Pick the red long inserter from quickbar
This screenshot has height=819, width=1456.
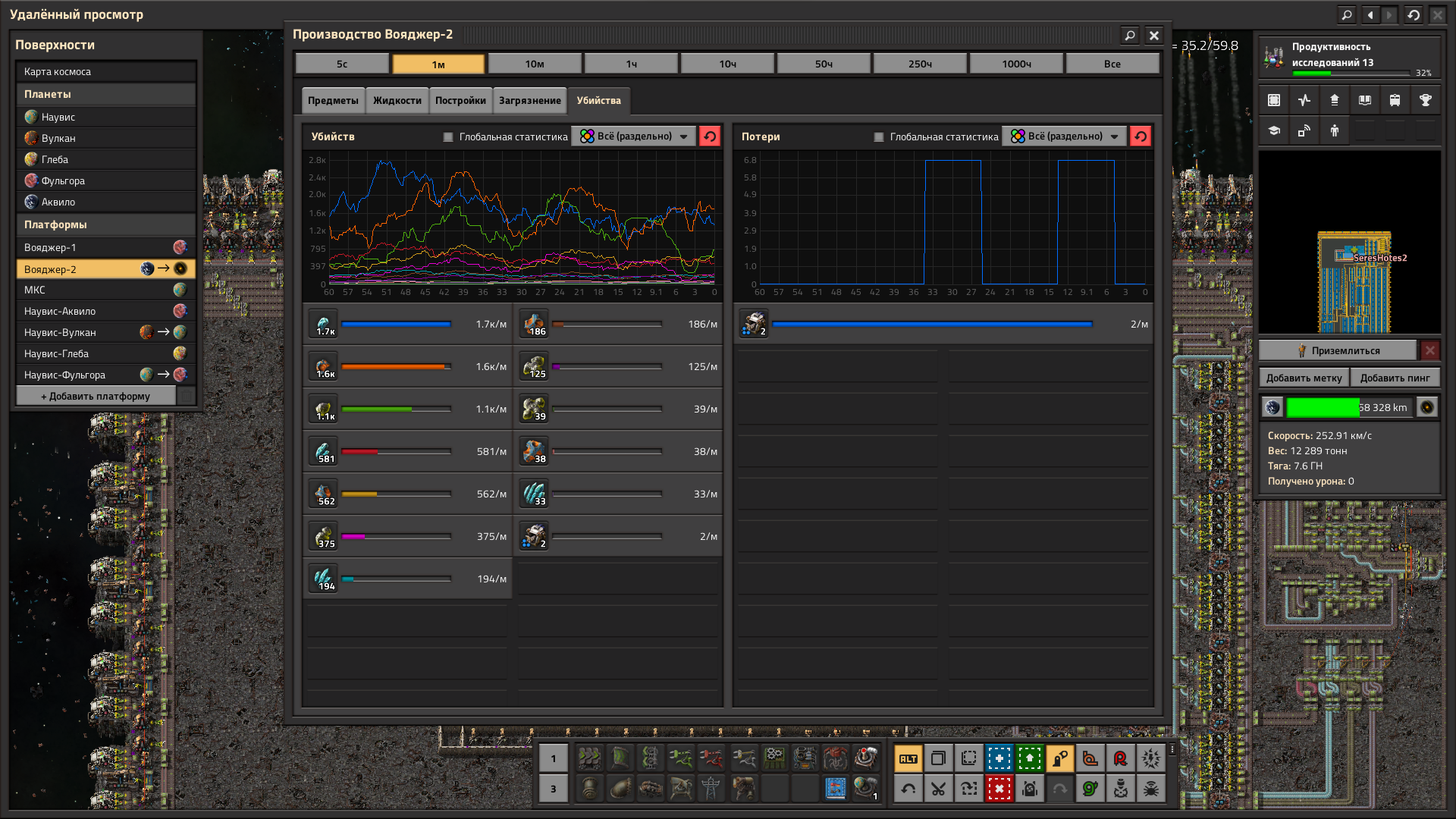[712, 758]
